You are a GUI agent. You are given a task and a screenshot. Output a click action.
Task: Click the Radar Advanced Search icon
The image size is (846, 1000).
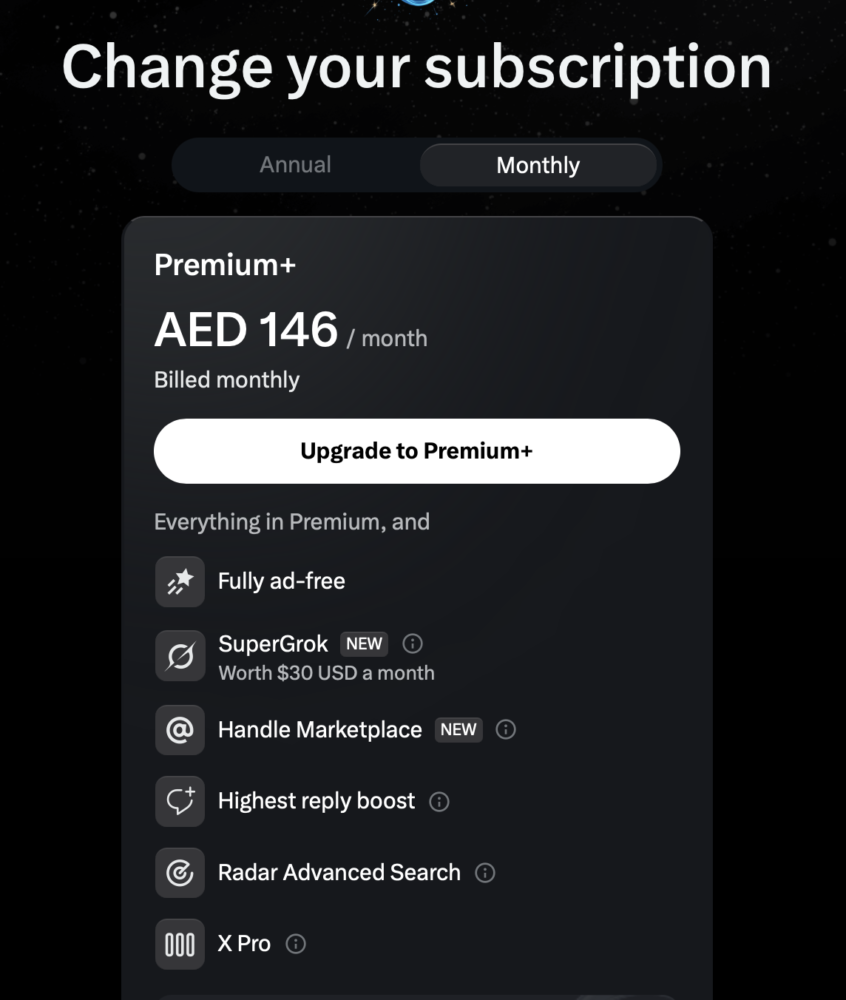click(180, 873)
